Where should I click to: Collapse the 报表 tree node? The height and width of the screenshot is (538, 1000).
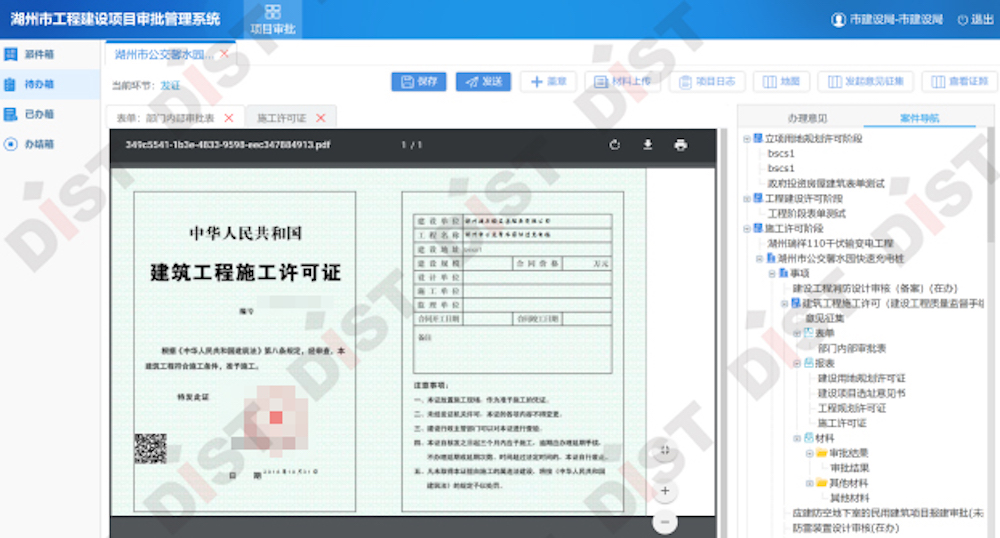pyautogui.click(x=797, y=363)
